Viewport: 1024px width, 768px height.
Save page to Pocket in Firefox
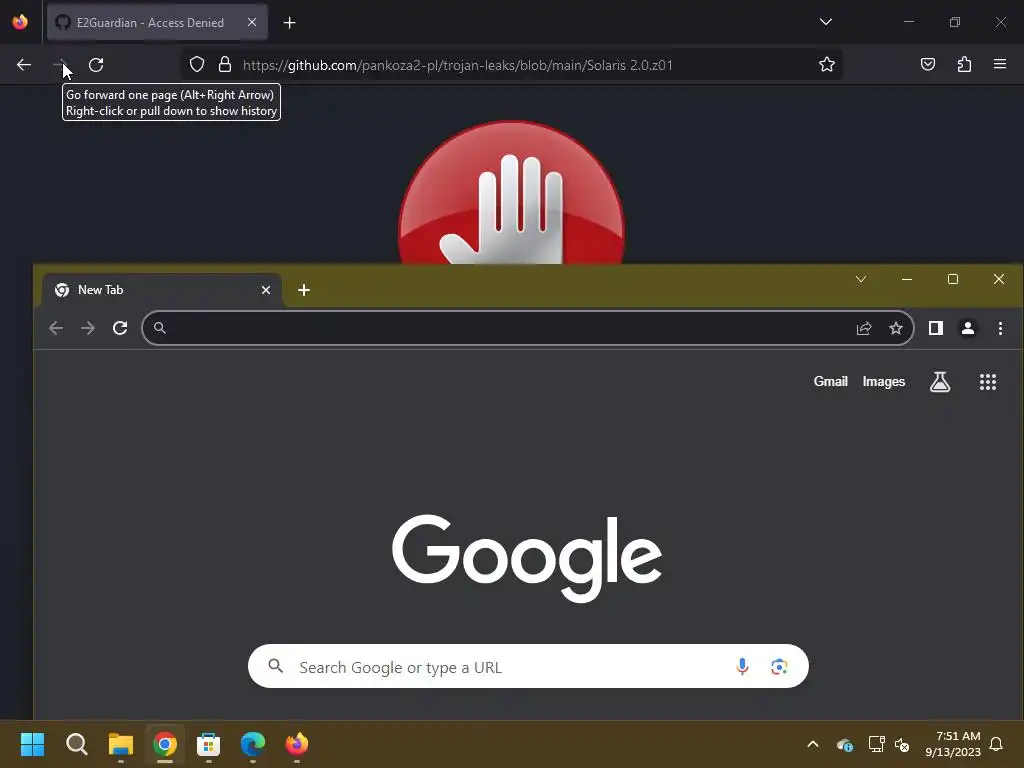pos(927,64)
